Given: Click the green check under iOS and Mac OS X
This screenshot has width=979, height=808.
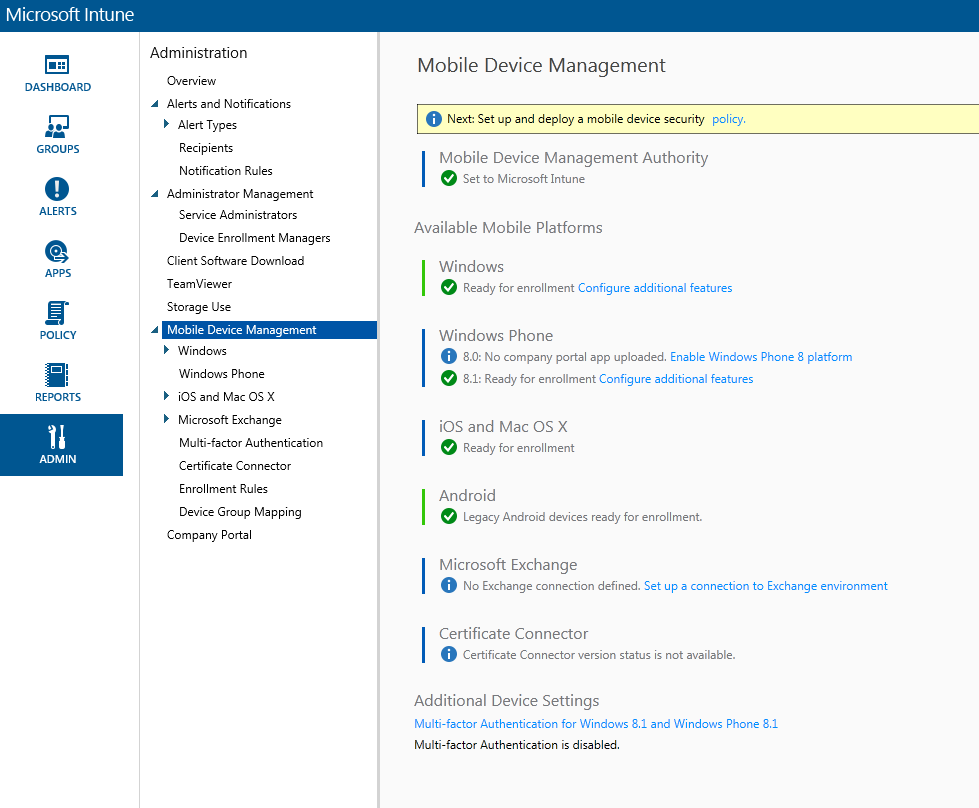Looking at the screenshot, I should (449, 447).
